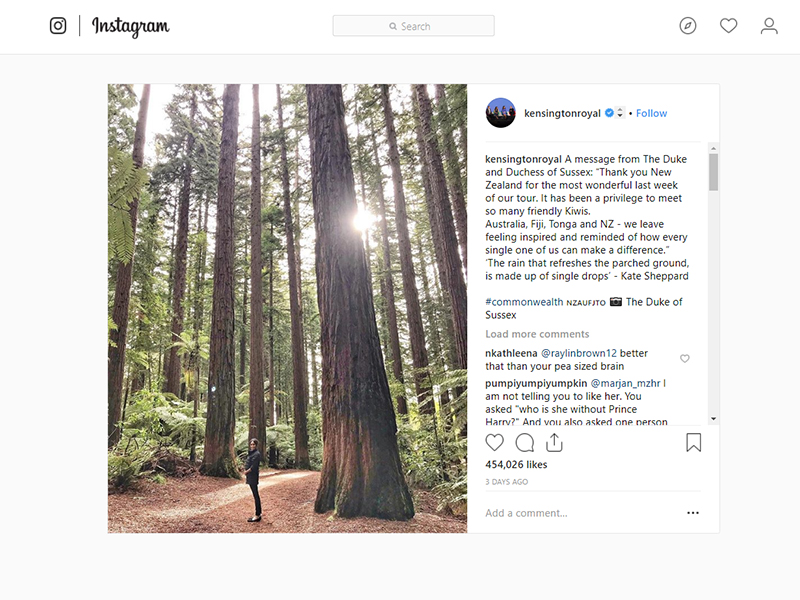Screen dimensions: 800x600
Task: Click the comment speech bubble icon
Action: [525, 442]
